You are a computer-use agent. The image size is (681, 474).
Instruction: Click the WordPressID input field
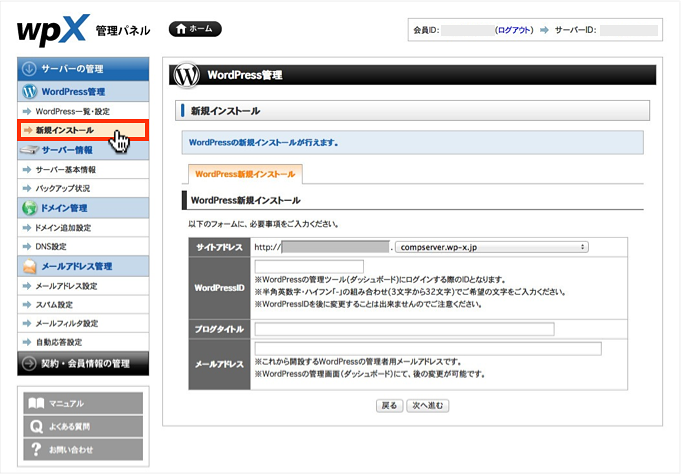coord(309,266)
